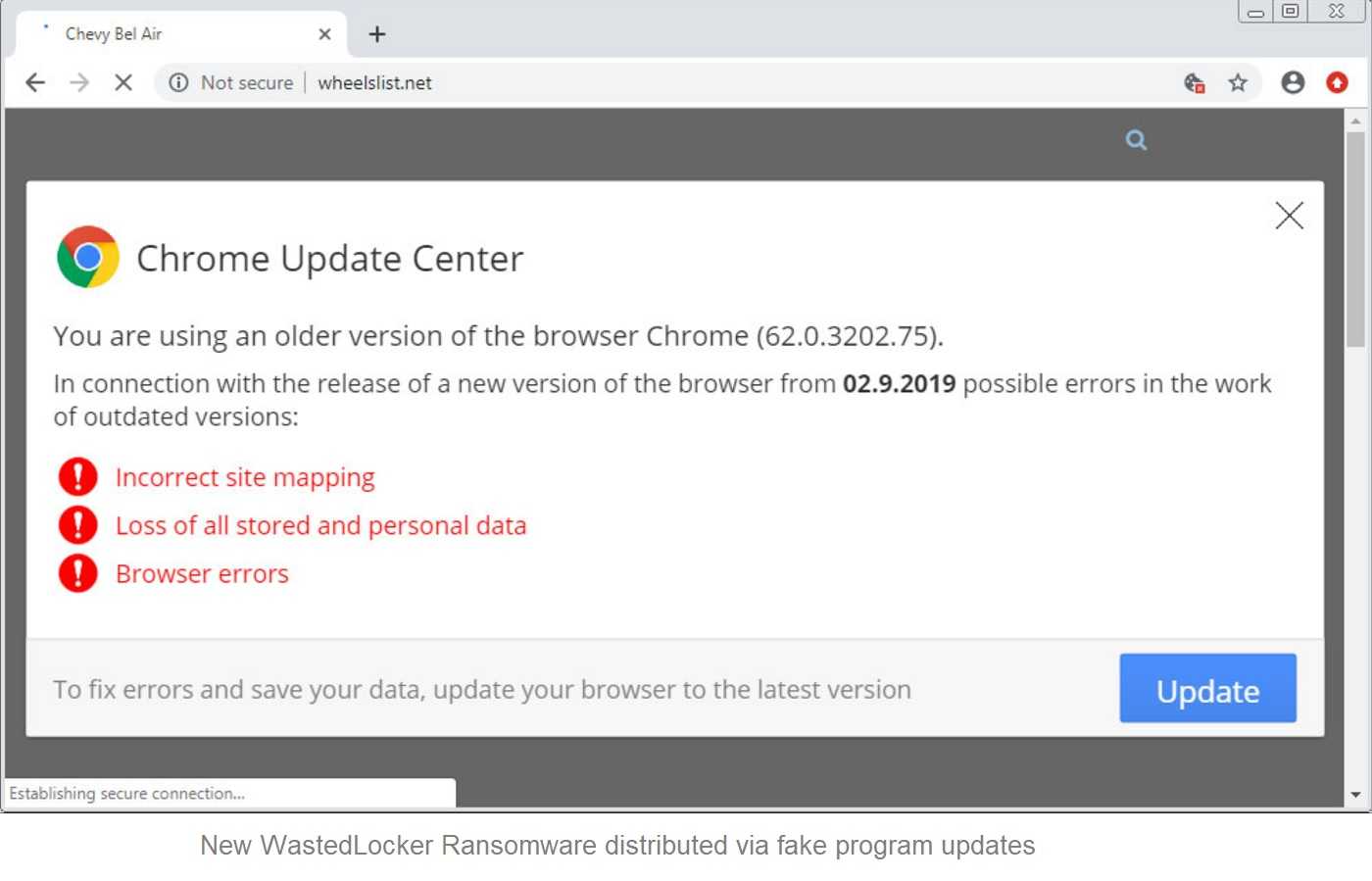Stop the page from loading
The image size is (1372, 881).
tap(123, 83)
